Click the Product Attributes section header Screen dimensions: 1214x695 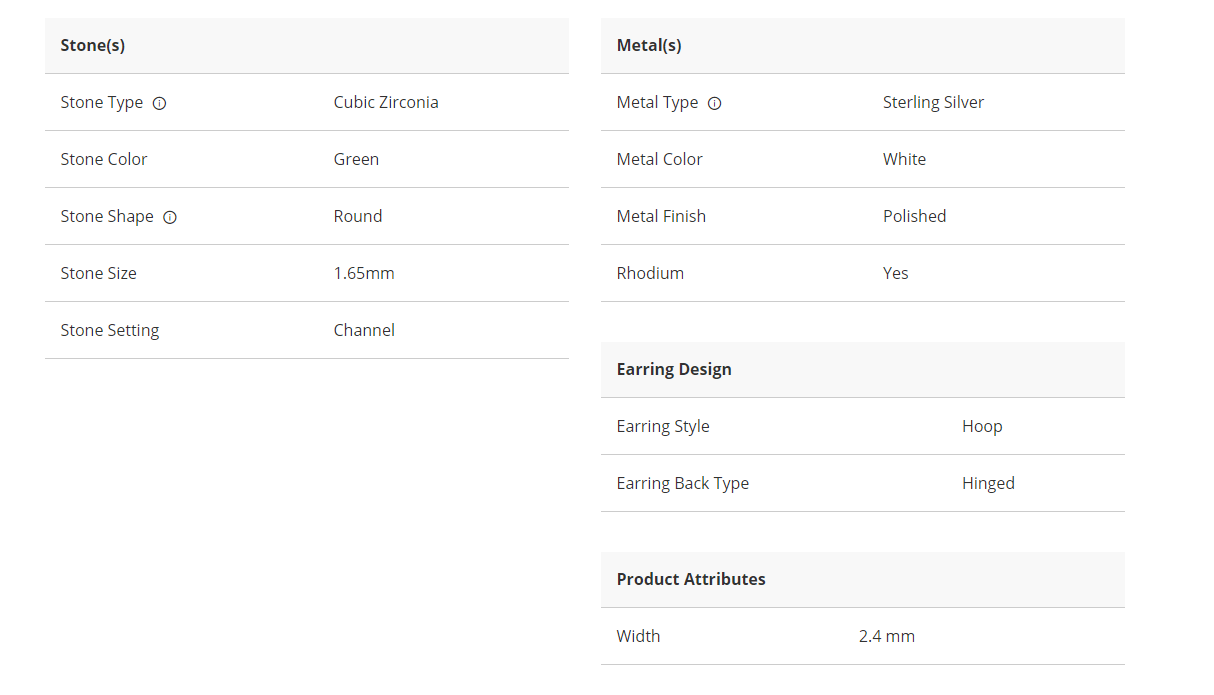691,579
